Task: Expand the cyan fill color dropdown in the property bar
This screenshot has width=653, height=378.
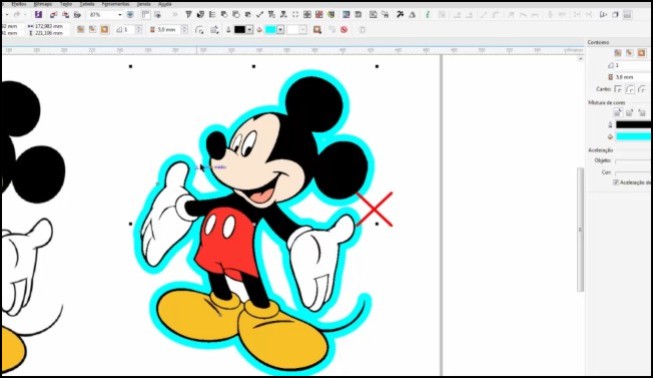Action: 281,30
